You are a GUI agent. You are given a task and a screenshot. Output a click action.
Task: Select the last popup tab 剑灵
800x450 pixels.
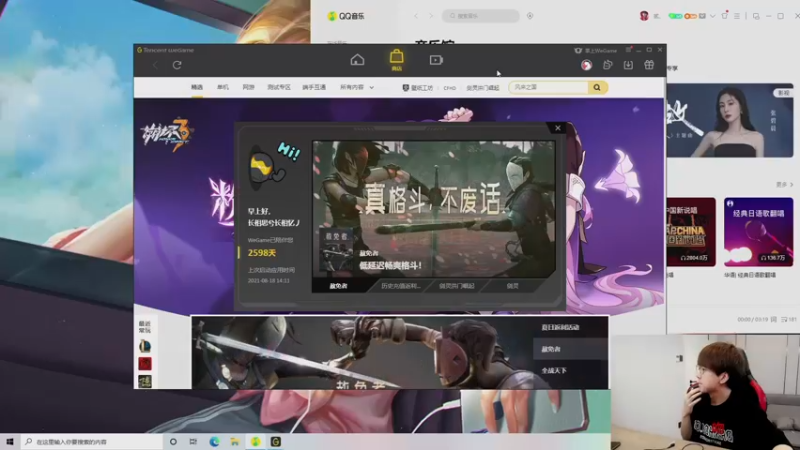coord(513,286)
